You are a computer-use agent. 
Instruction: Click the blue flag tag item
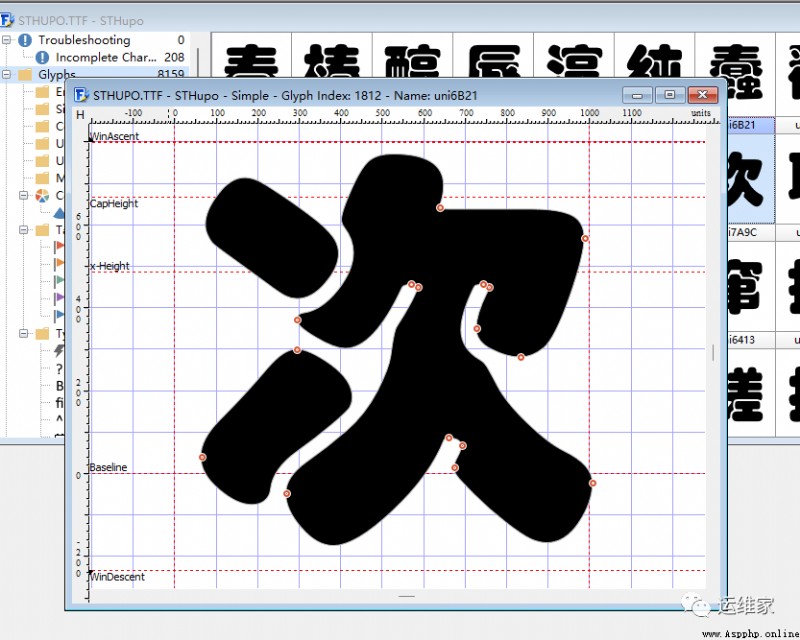click(59, 314)
